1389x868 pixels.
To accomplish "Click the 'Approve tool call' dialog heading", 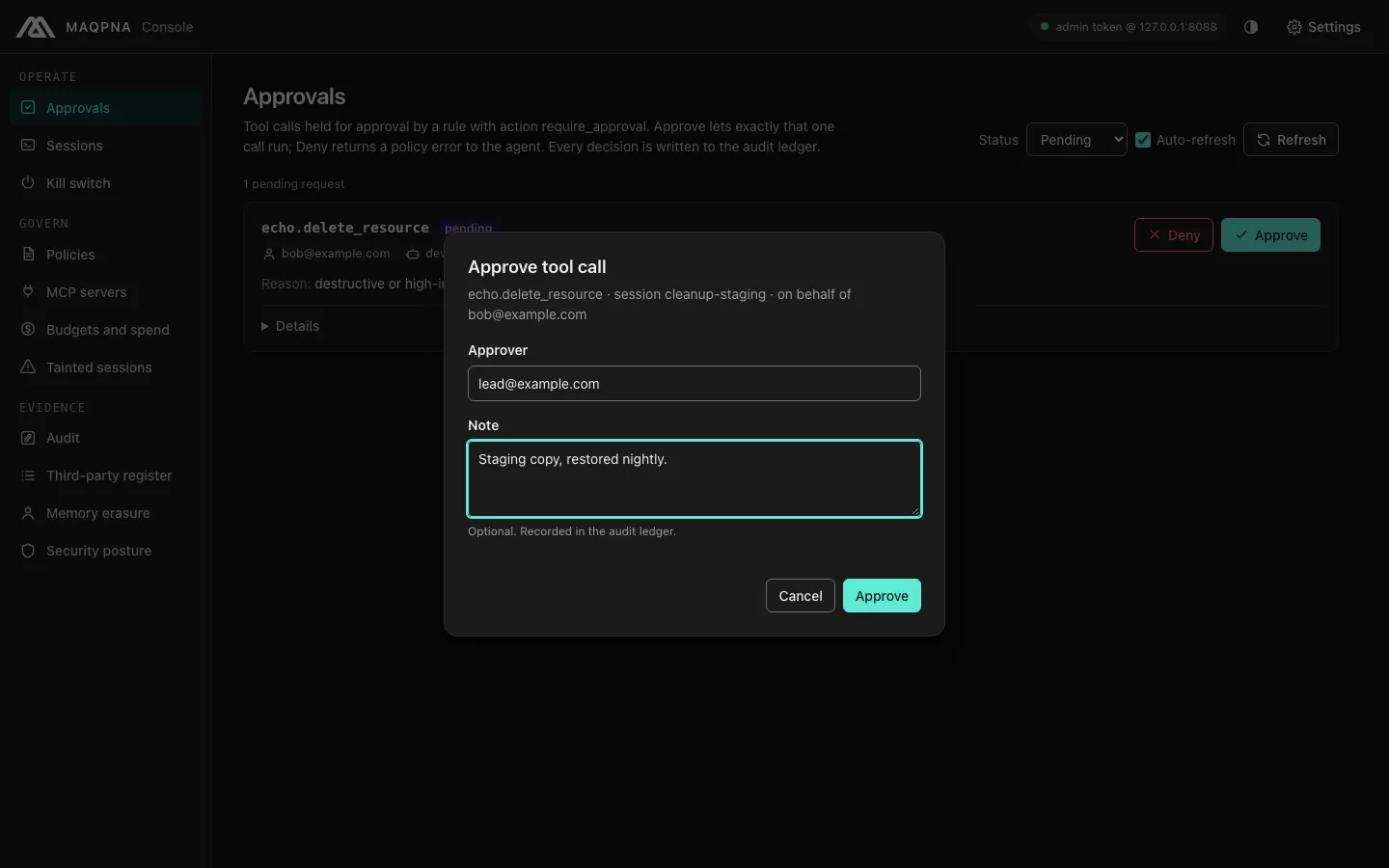I will pyautogui.click(x=537, y=267).
